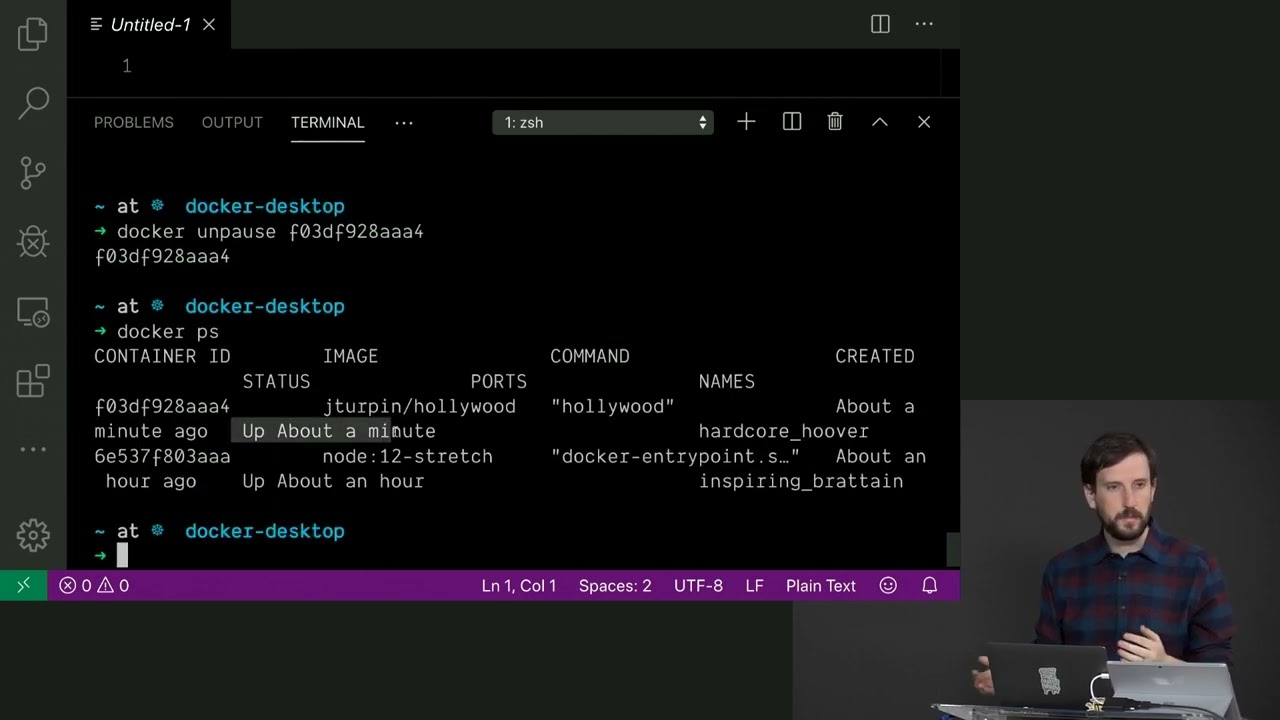Switch to the OUTPUT panel tab
Screen dimensions: 1280x720
click(232, 122)
